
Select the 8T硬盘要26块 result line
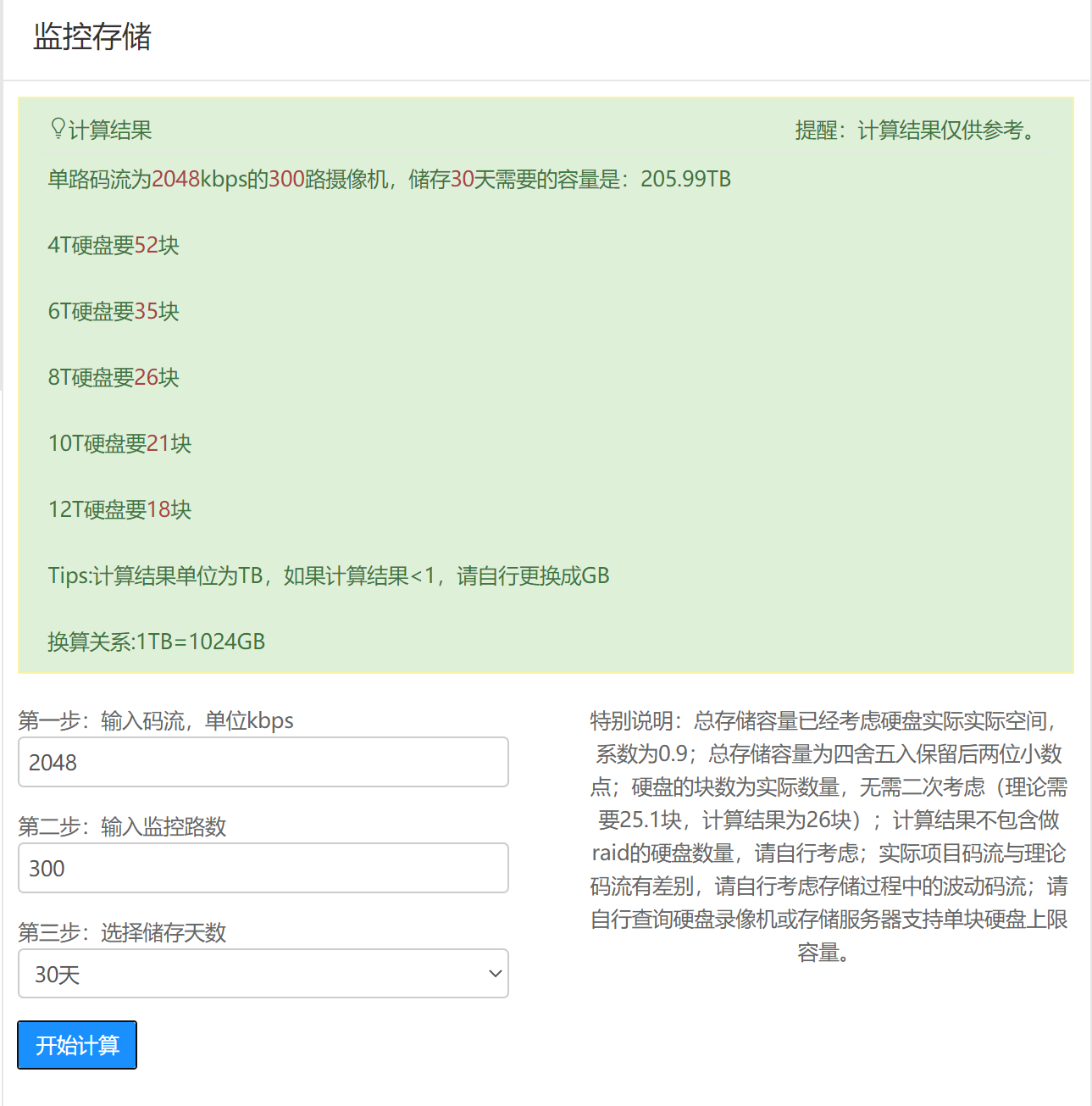(x=114, y=378)
